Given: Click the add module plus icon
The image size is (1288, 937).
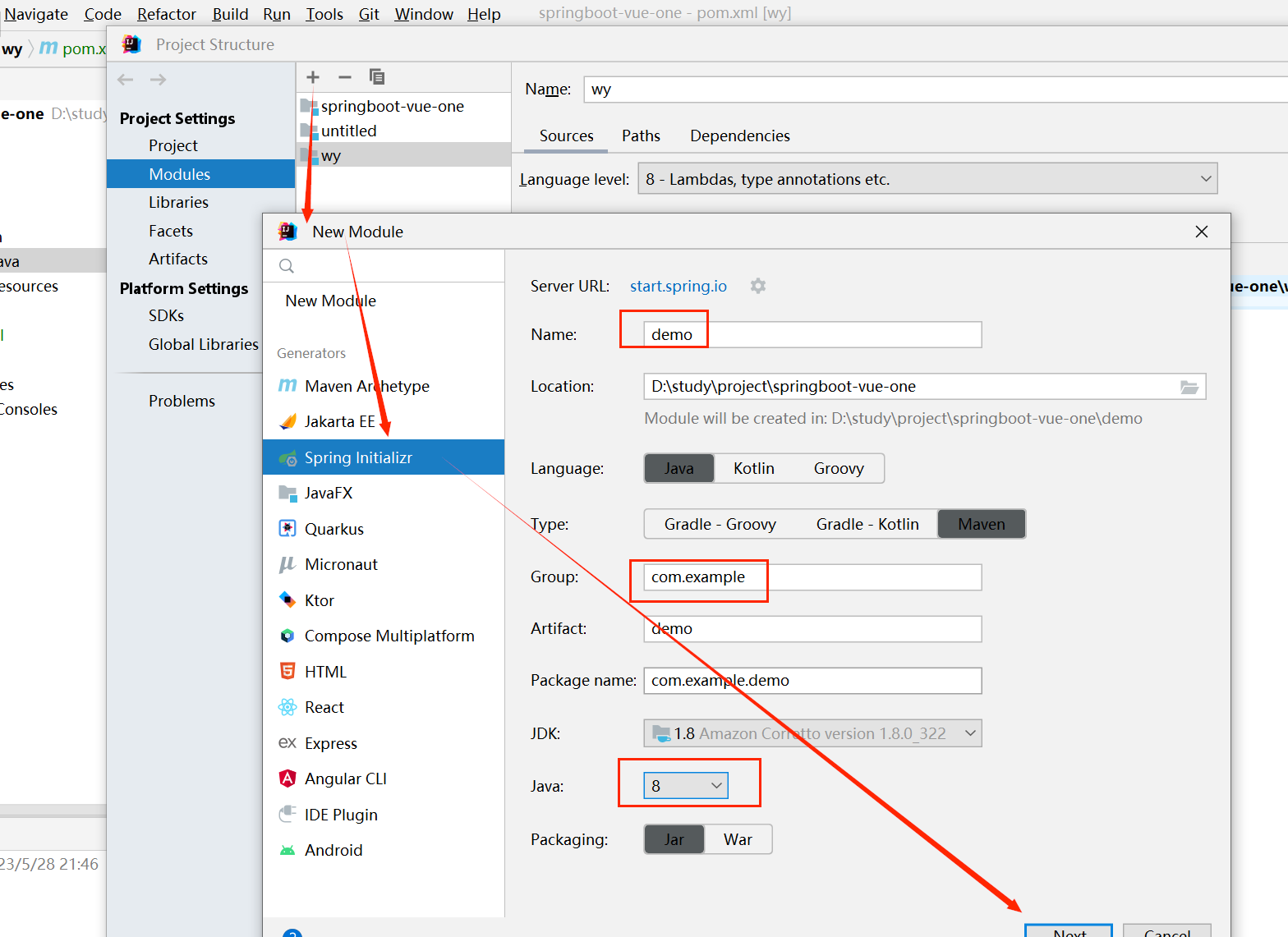Looking at the screenshot, I should (x=313, y=77).
